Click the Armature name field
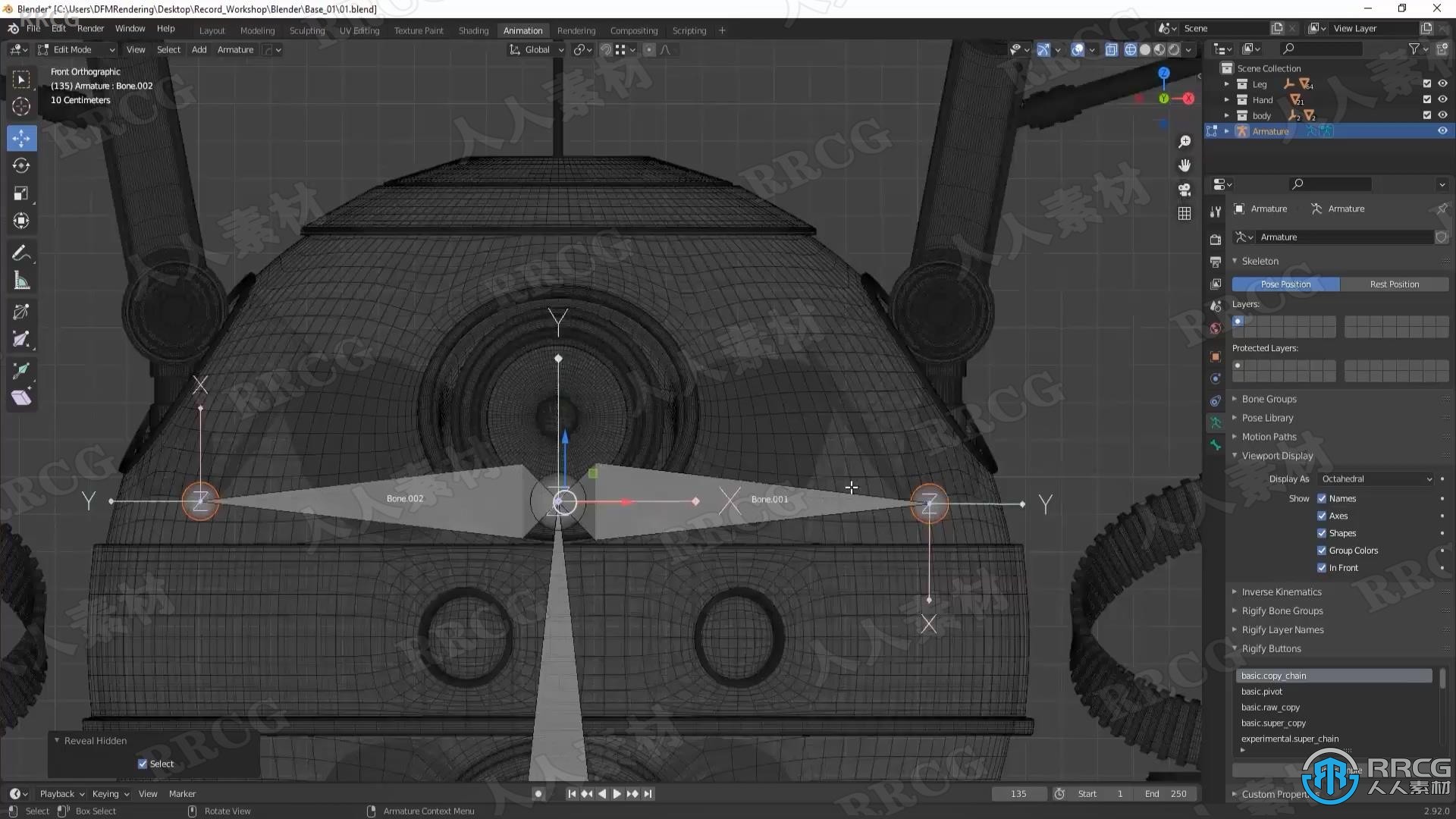The width and height of the screenshot is (1456, 819). pyautogui.click(x=1344, y=237)
